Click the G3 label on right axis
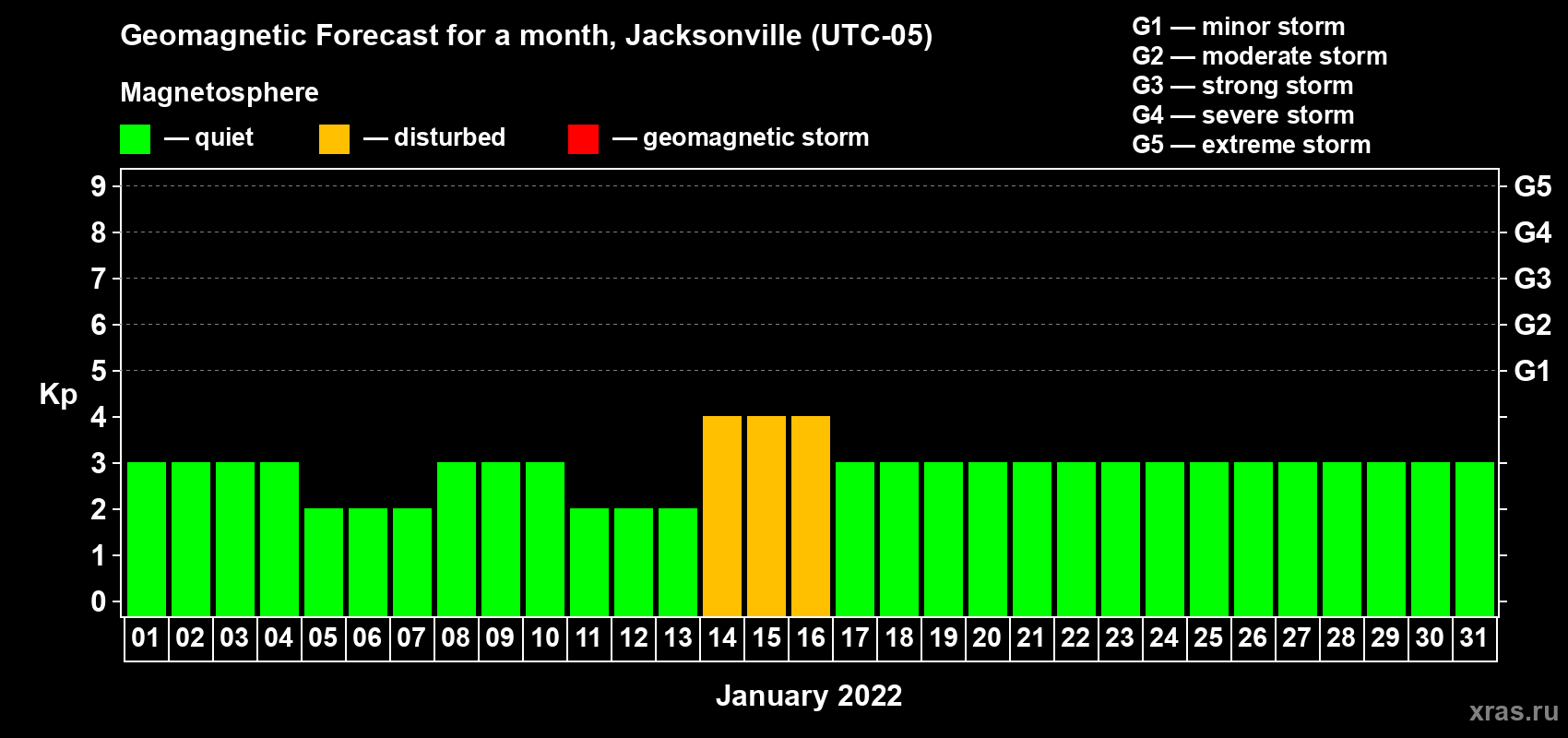Viewport: 1568px width, 738px height. [1533, 279]
